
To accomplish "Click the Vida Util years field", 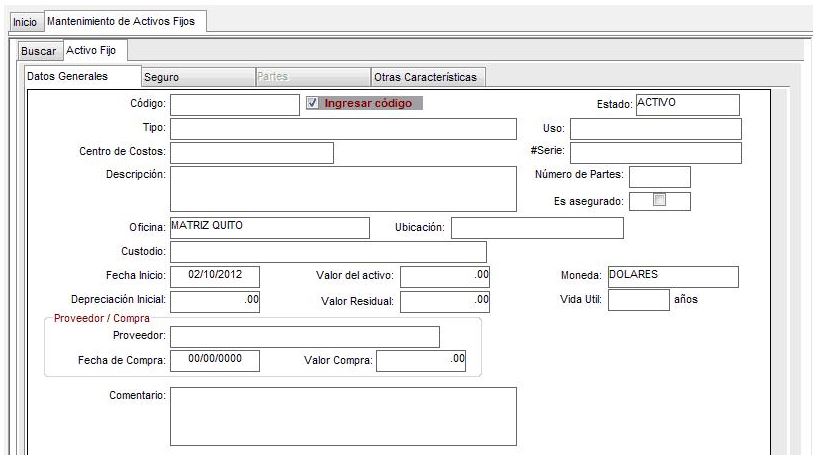I will click(637, 300).
